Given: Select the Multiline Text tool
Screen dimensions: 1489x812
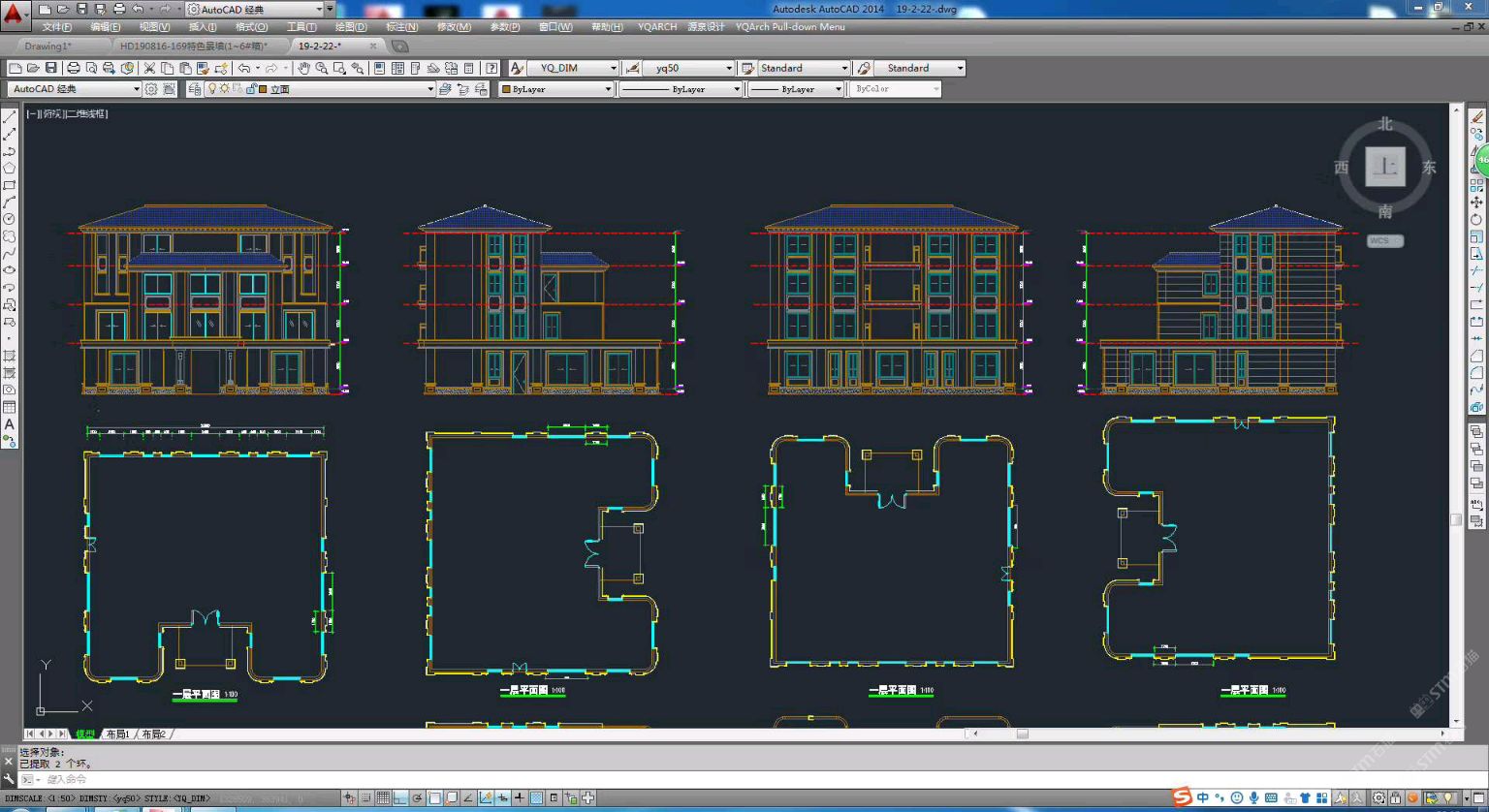Looking at the screenshot, I should tap(10, 424).
